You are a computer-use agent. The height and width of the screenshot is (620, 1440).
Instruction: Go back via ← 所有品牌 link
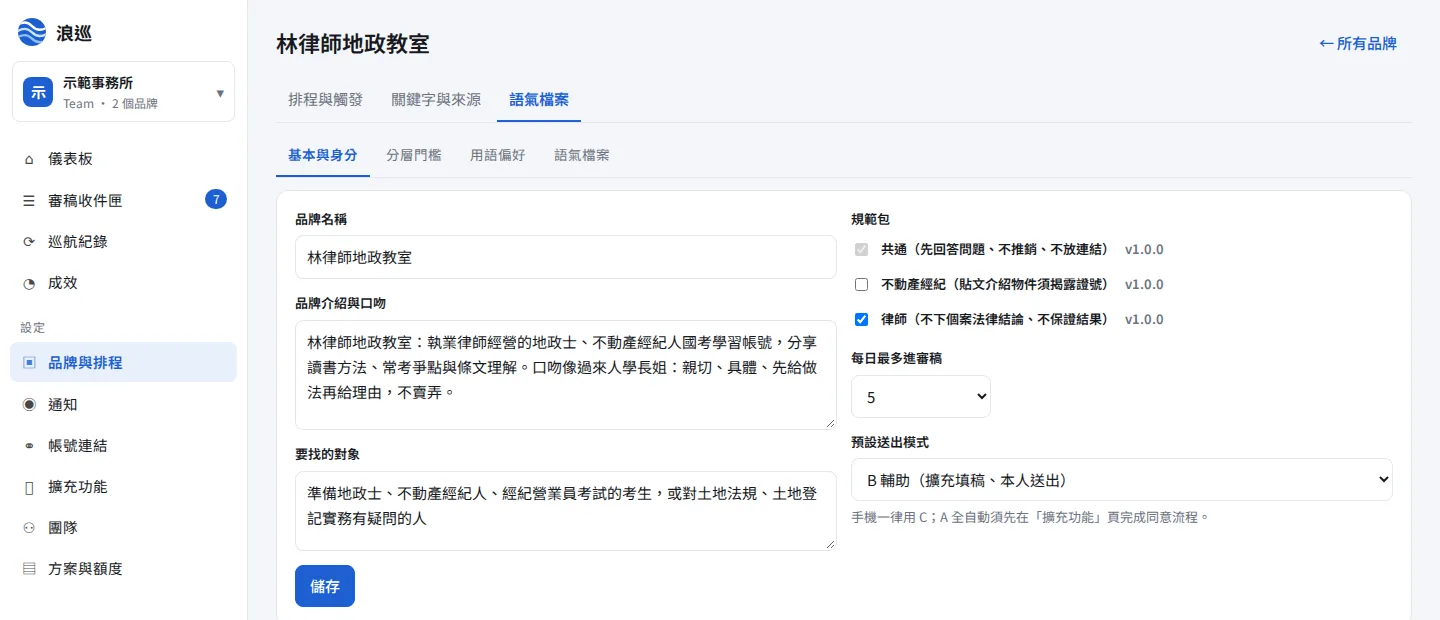(x=1358, y=43)
